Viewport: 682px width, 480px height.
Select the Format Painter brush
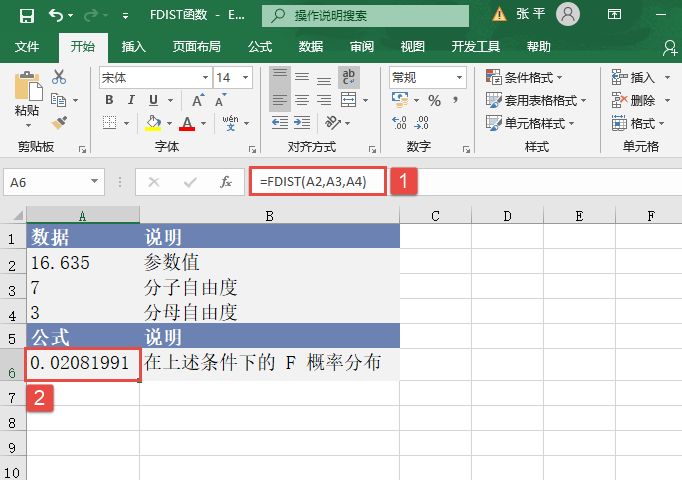[59, 122]
